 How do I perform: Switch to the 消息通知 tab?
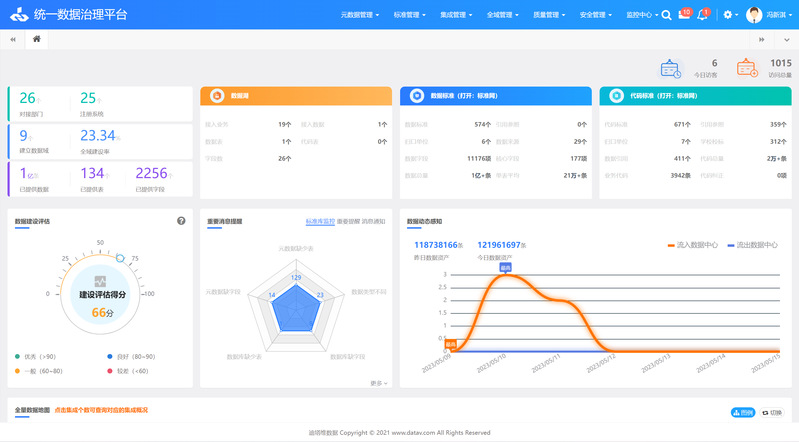(373, 221)
